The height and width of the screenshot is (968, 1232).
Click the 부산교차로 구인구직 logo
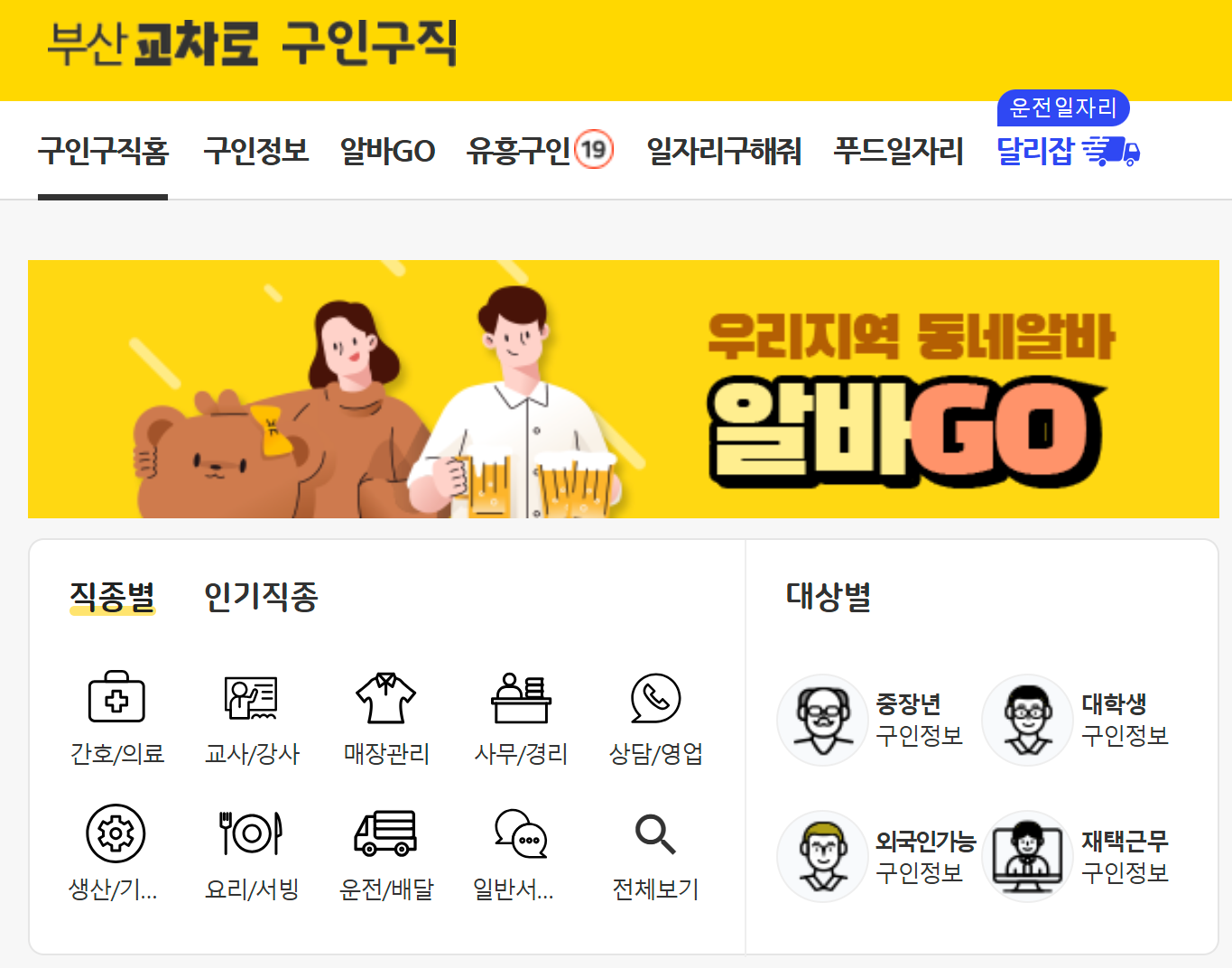pyautogui.click(x=253, y=43)
